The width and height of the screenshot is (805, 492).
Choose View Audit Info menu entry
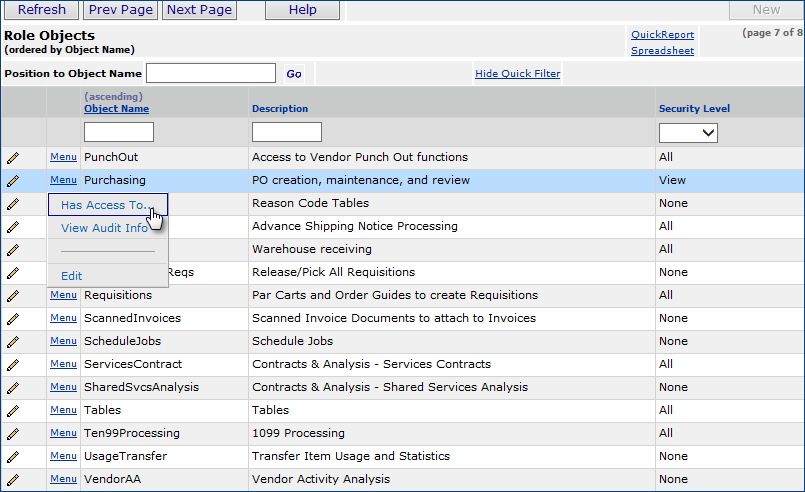[104, 228]
